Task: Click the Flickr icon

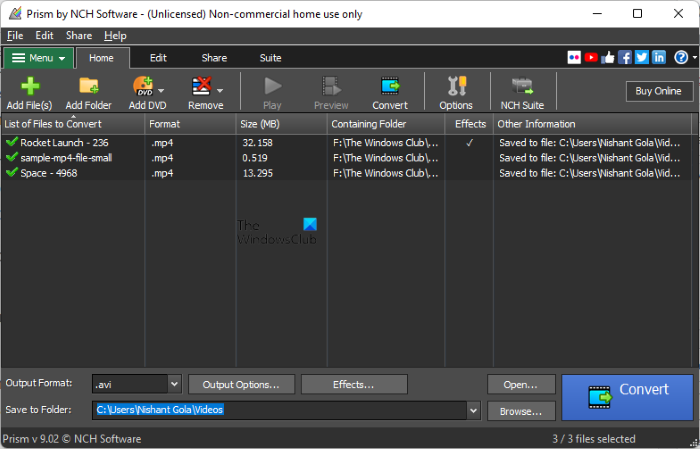Action: coord(574,58)
